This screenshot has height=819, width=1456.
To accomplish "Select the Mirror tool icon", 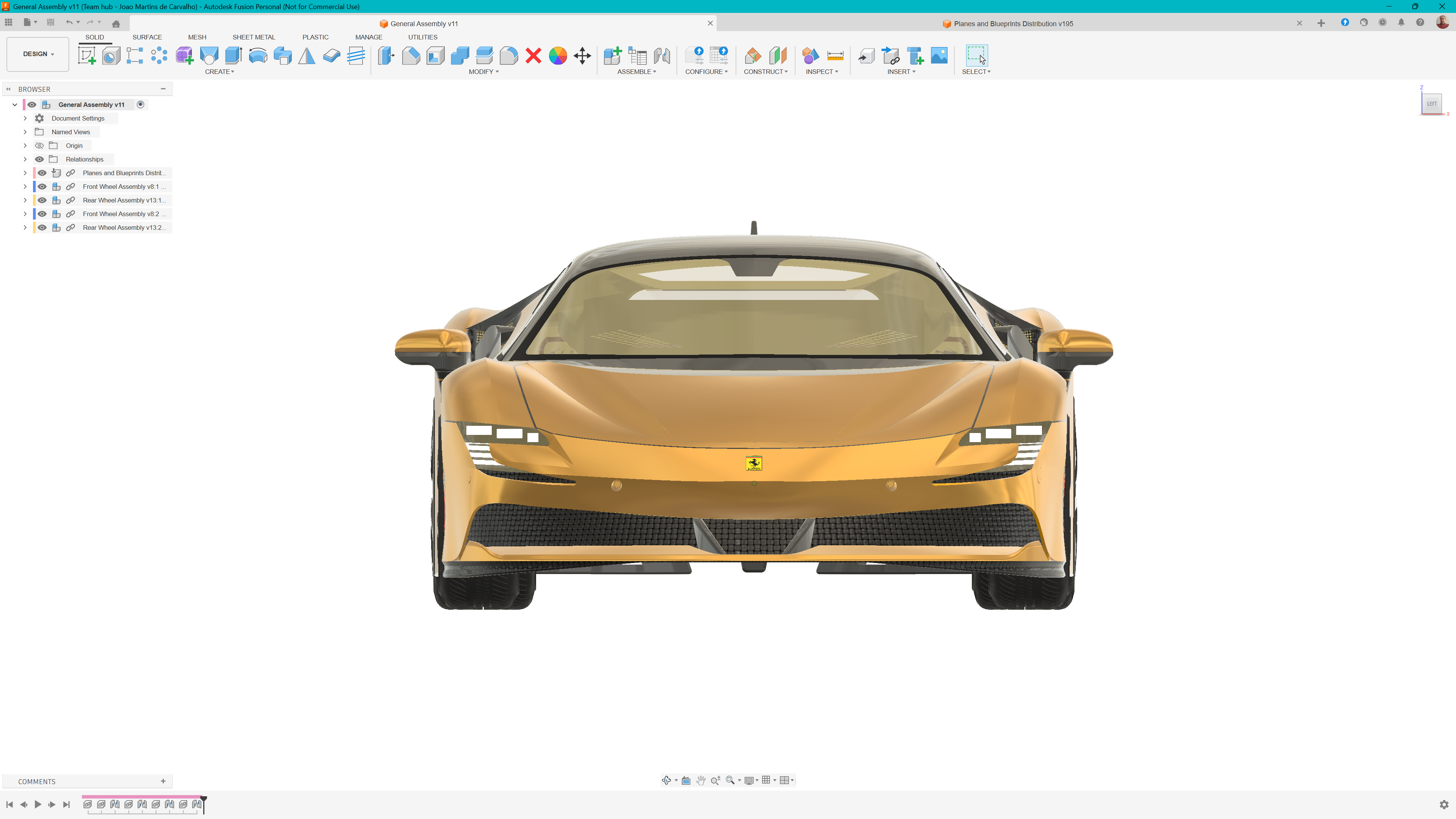I will [x=306, y=55].
